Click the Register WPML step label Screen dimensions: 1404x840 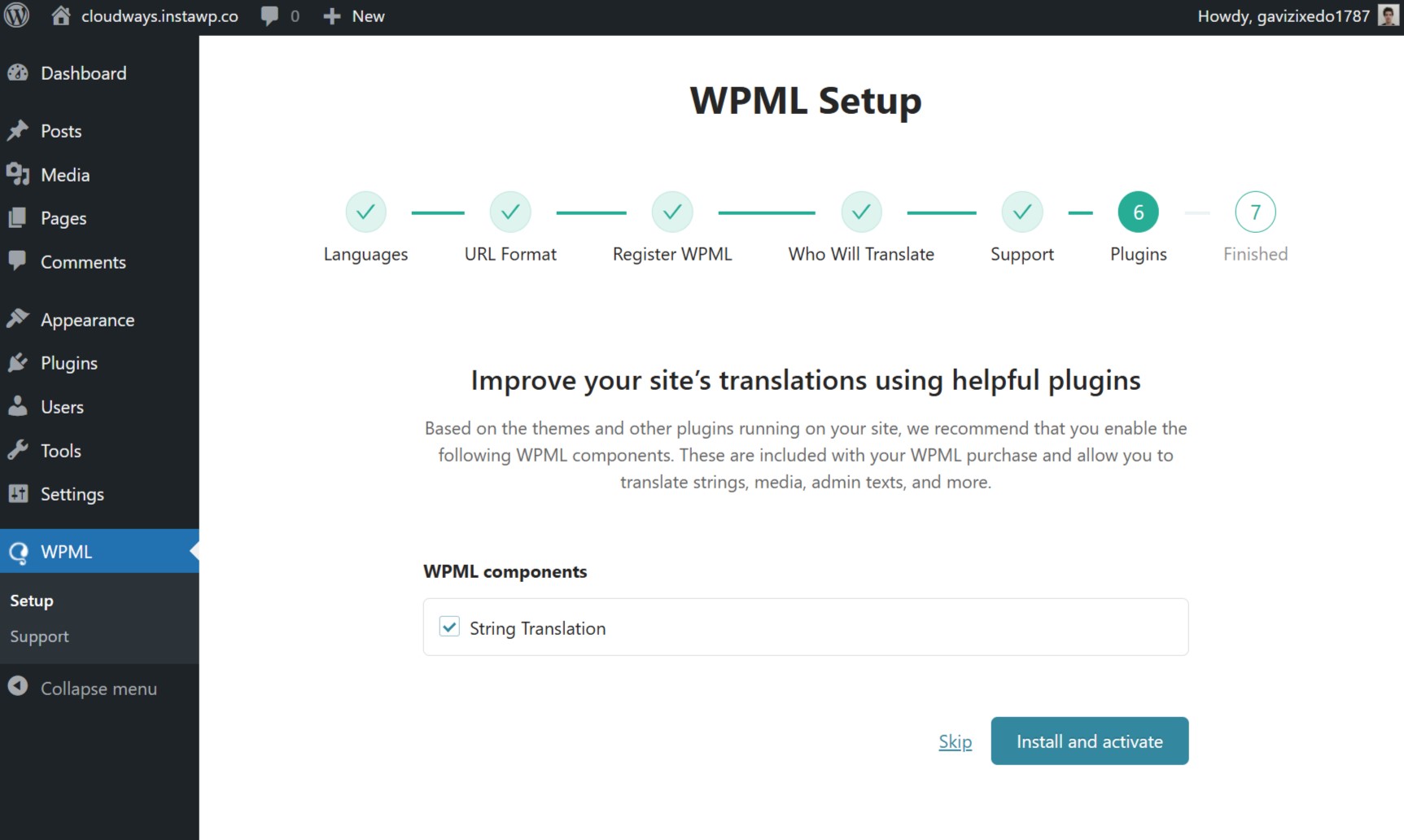[672, 254]
